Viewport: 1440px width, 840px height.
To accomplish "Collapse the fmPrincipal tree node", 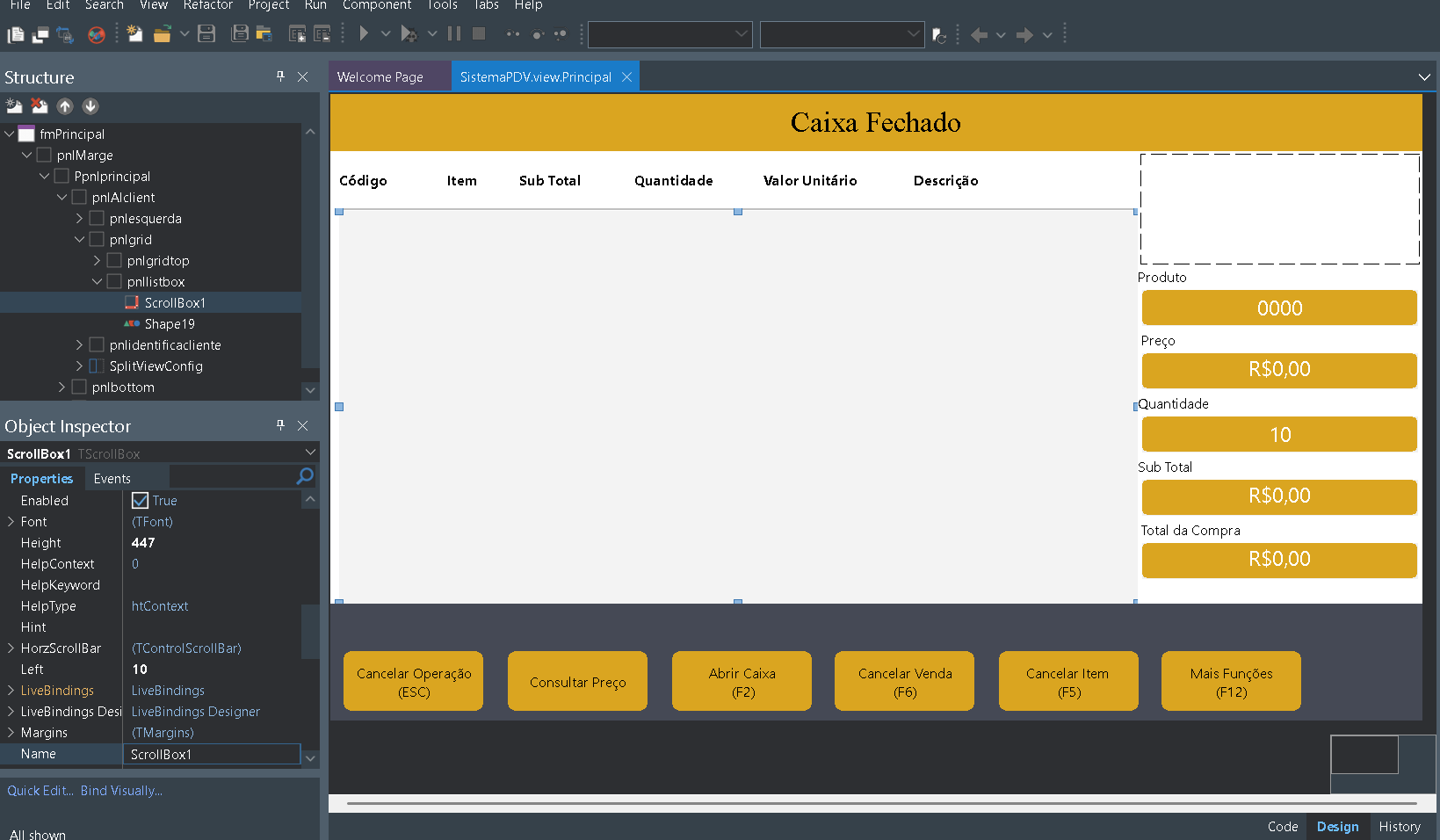I will pyautogui.click(x=10, y=134).
